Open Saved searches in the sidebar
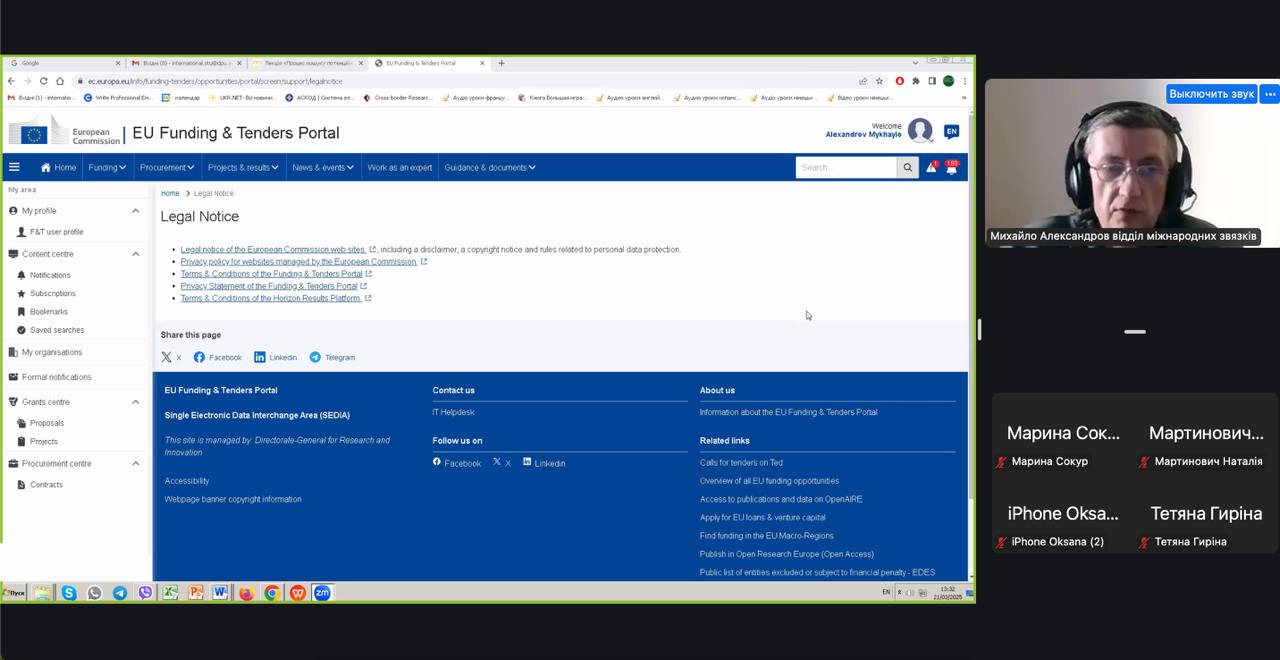The image size is (1280, 660). point(50,330)
